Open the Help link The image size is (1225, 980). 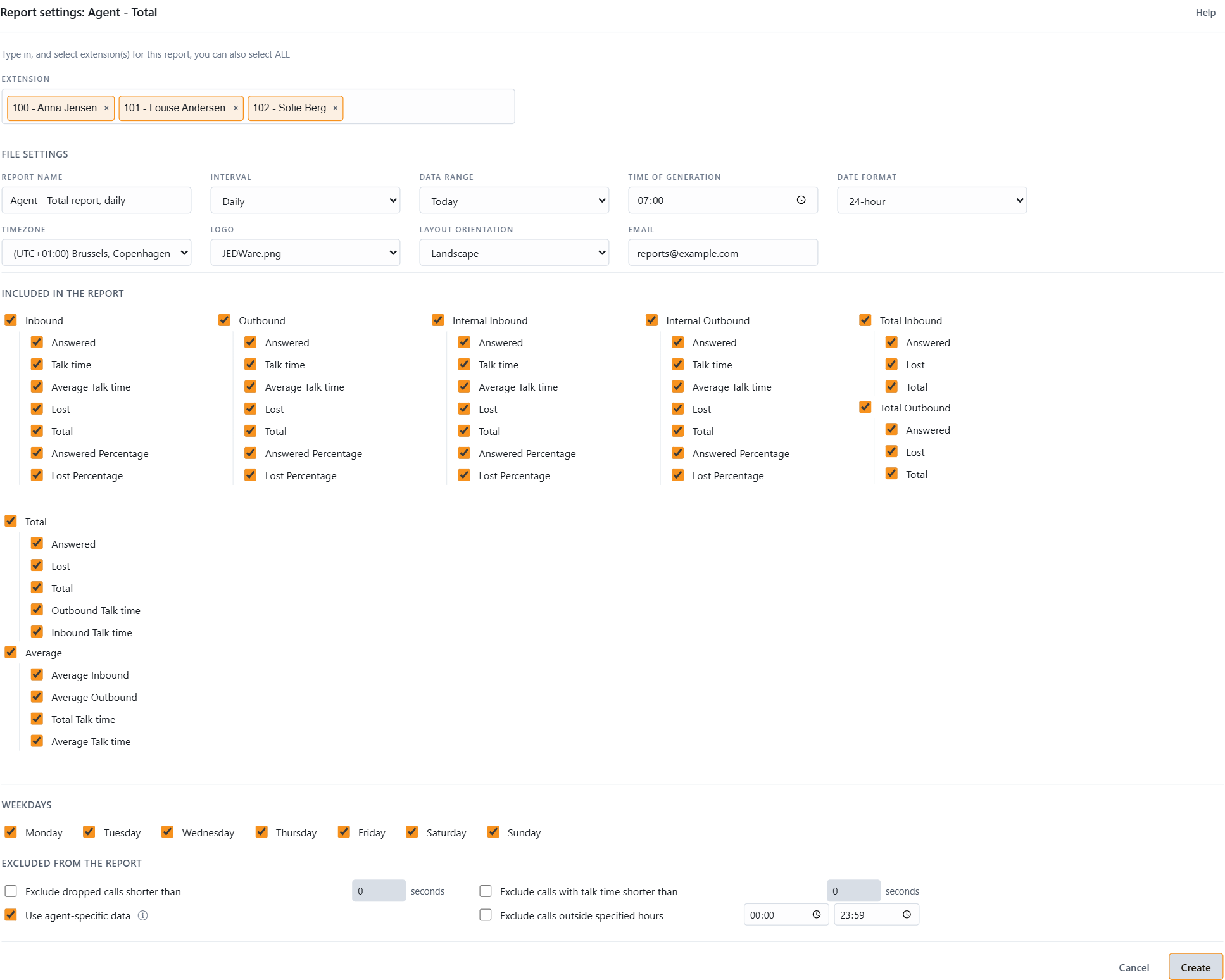coord(1205,13)
